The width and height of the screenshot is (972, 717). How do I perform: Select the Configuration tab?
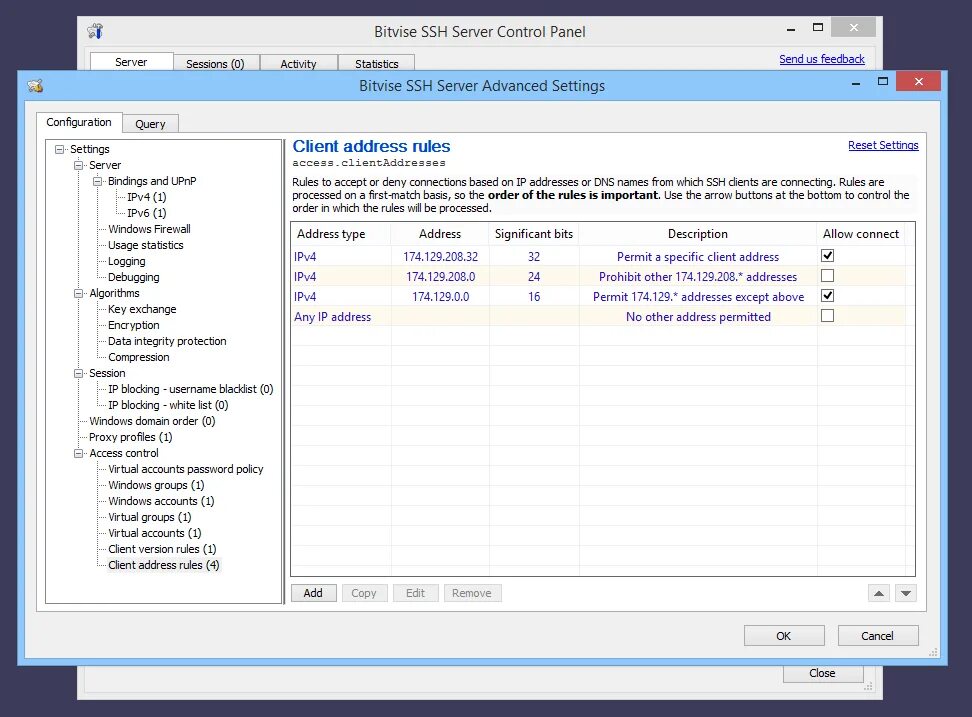79,122
